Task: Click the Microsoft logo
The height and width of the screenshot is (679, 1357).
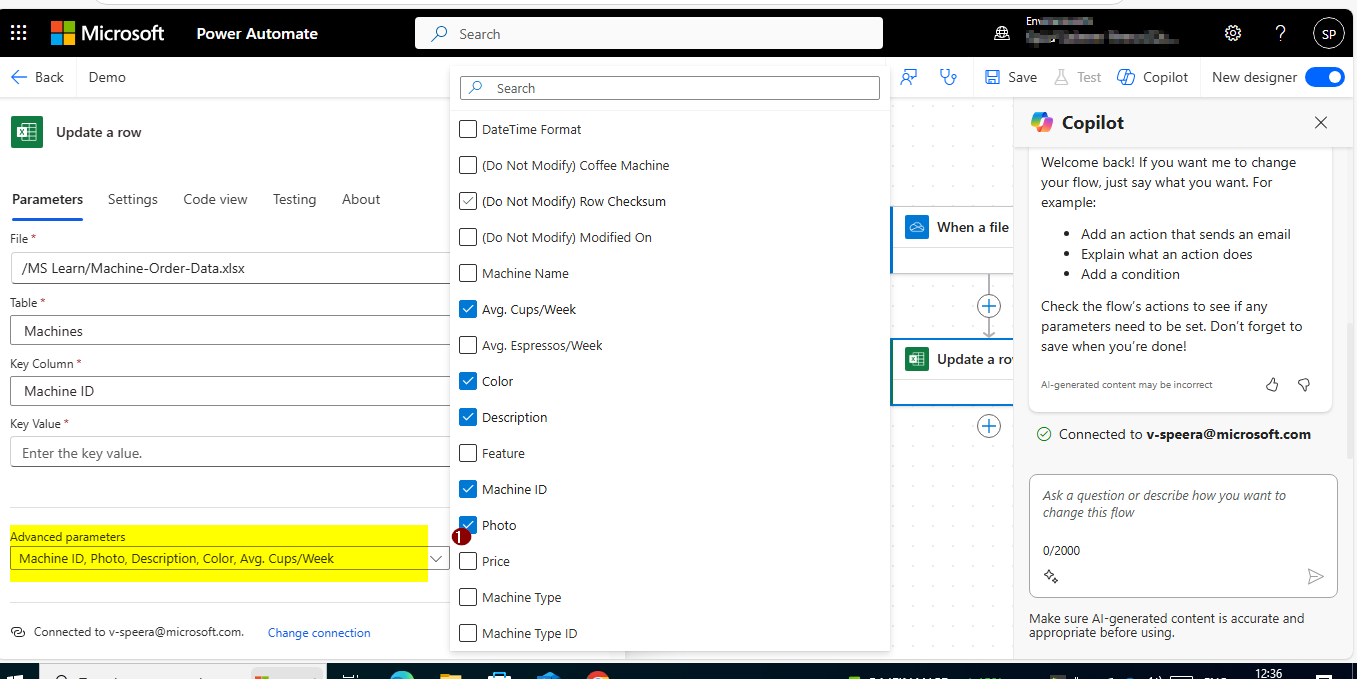Action: (108, 33)
